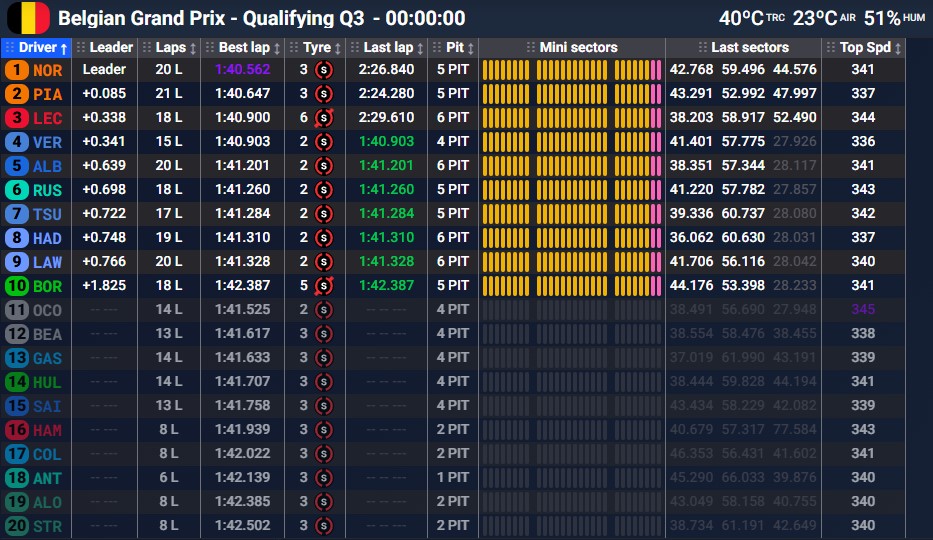The height and width of the screenshot is (540, 933).
Task: Select the 40°C track temperature reading
Action: click(x=741, y=18)
